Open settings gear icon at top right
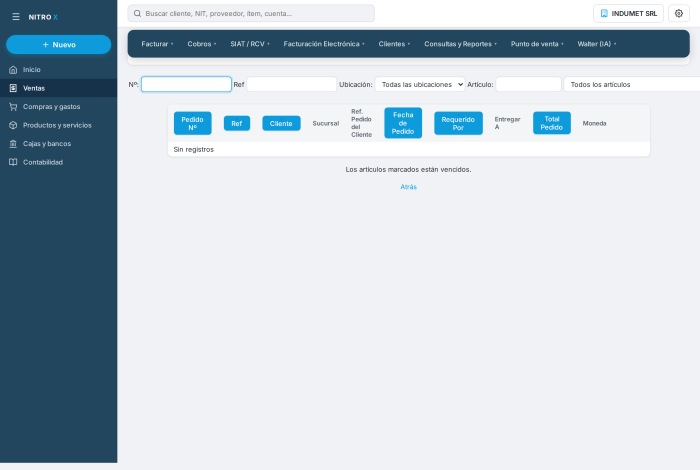700x470 pixels. coord(679,13)
